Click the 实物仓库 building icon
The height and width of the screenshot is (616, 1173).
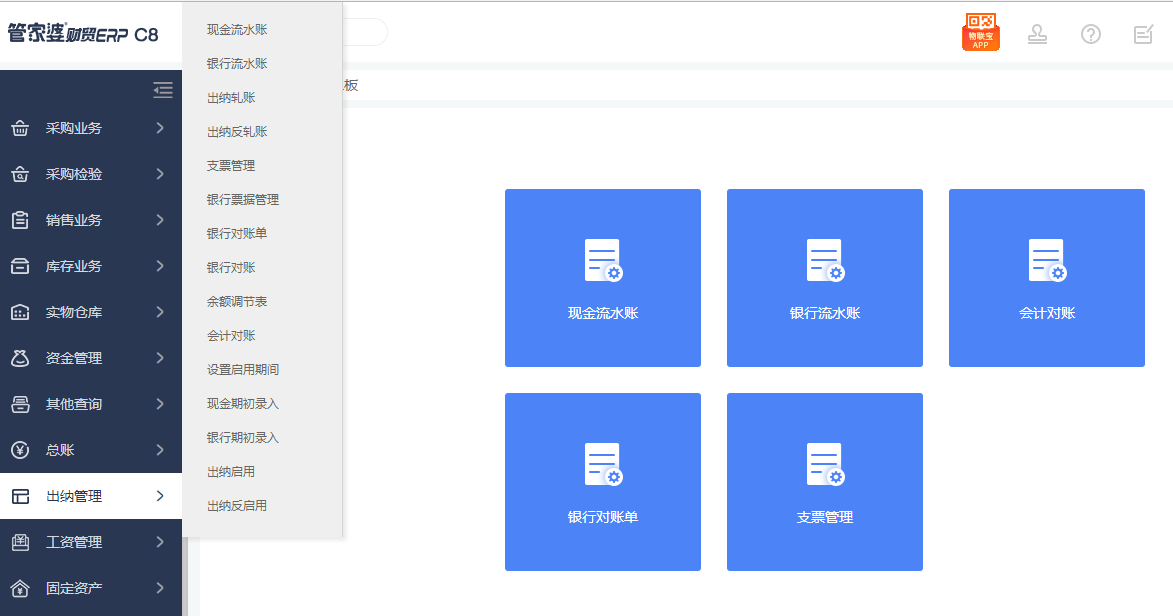click(20, 312)
